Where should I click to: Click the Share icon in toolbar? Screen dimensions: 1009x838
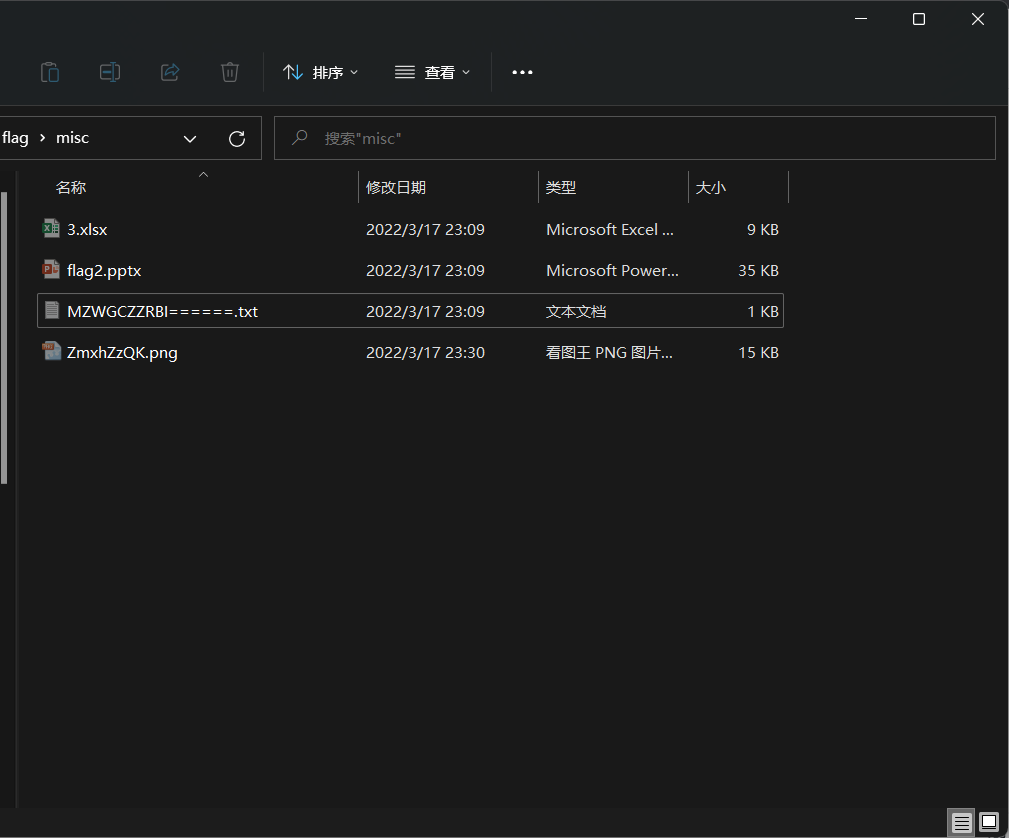[170, 72]
